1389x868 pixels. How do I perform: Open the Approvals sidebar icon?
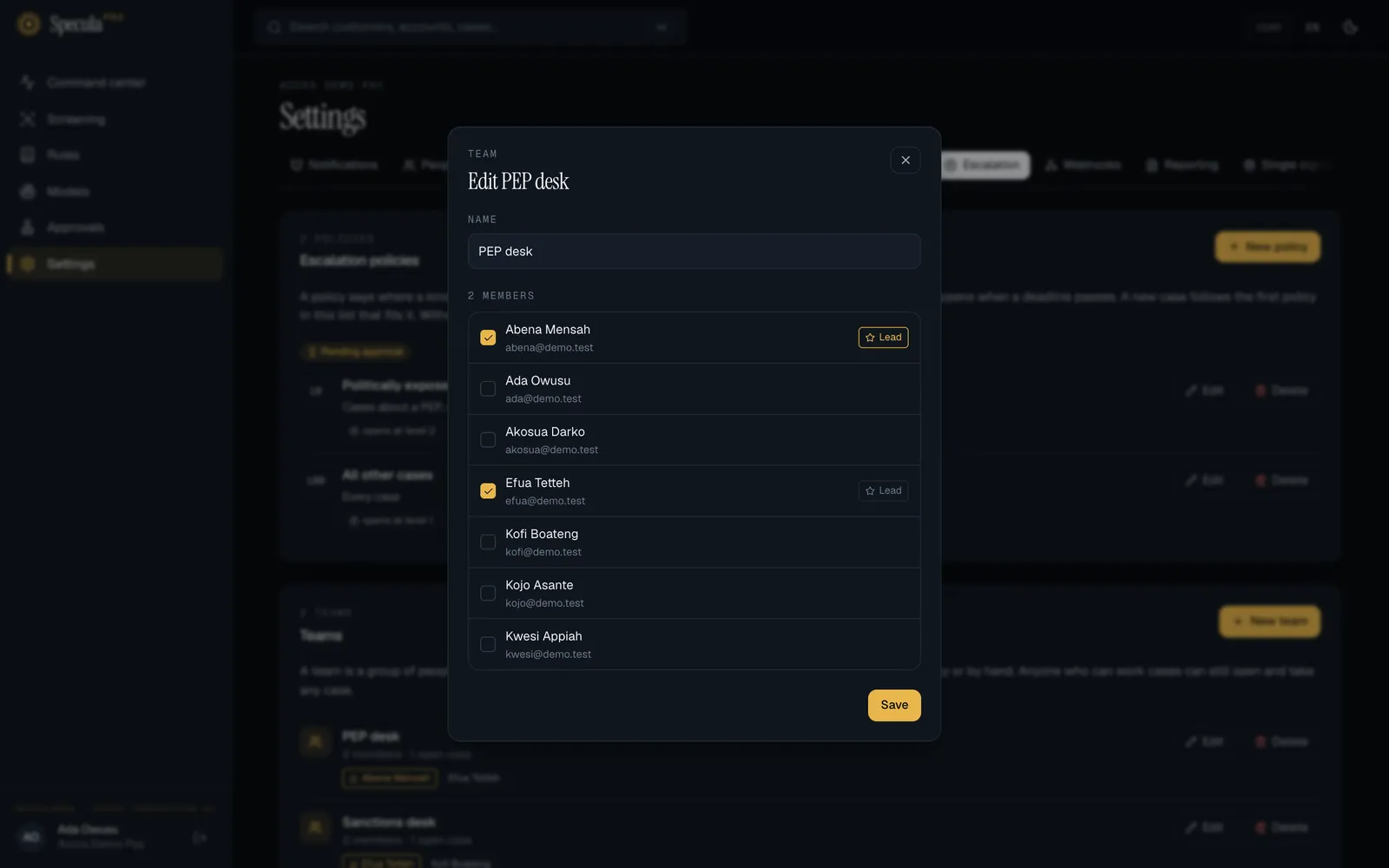click(28, 227)
